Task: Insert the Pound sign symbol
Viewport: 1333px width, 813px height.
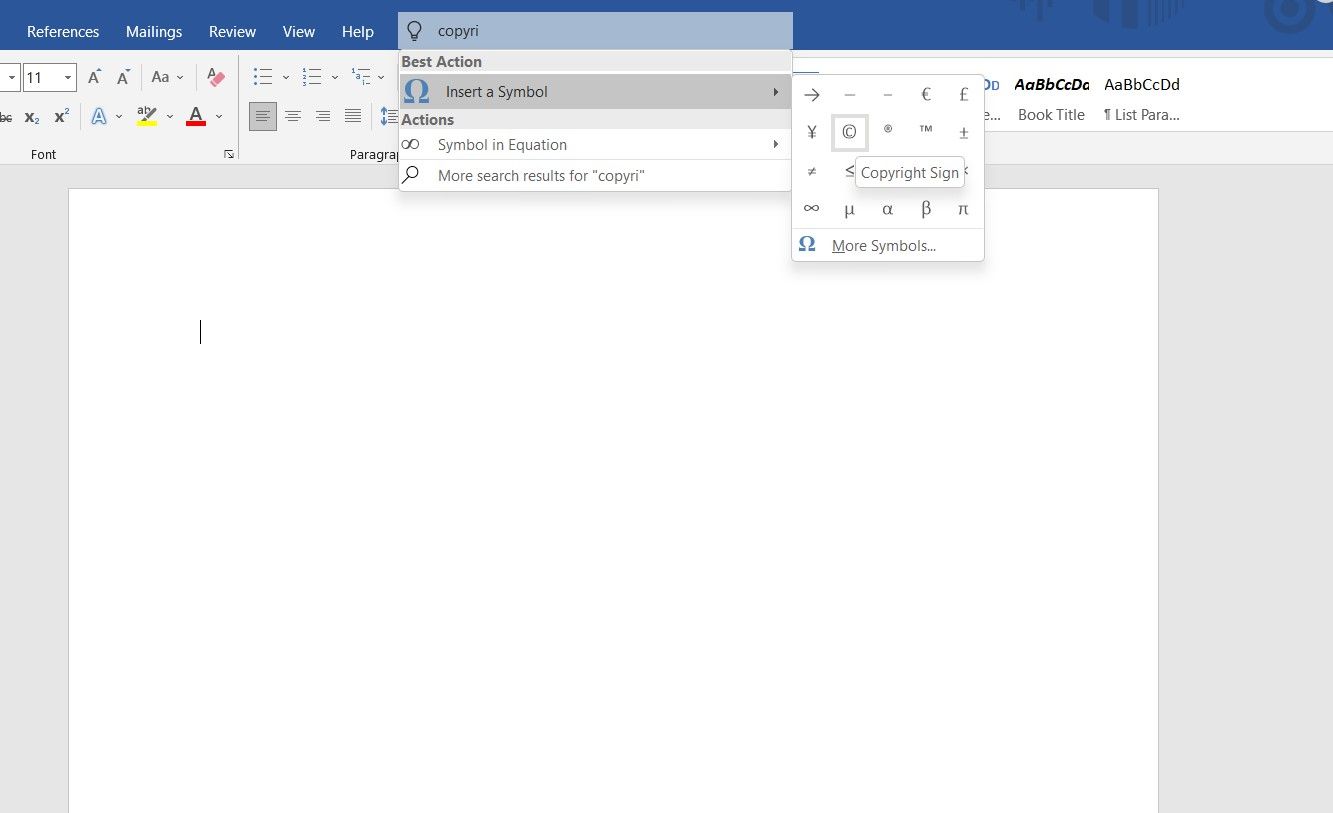Action: pyautogui.click(x=963, y=95)
